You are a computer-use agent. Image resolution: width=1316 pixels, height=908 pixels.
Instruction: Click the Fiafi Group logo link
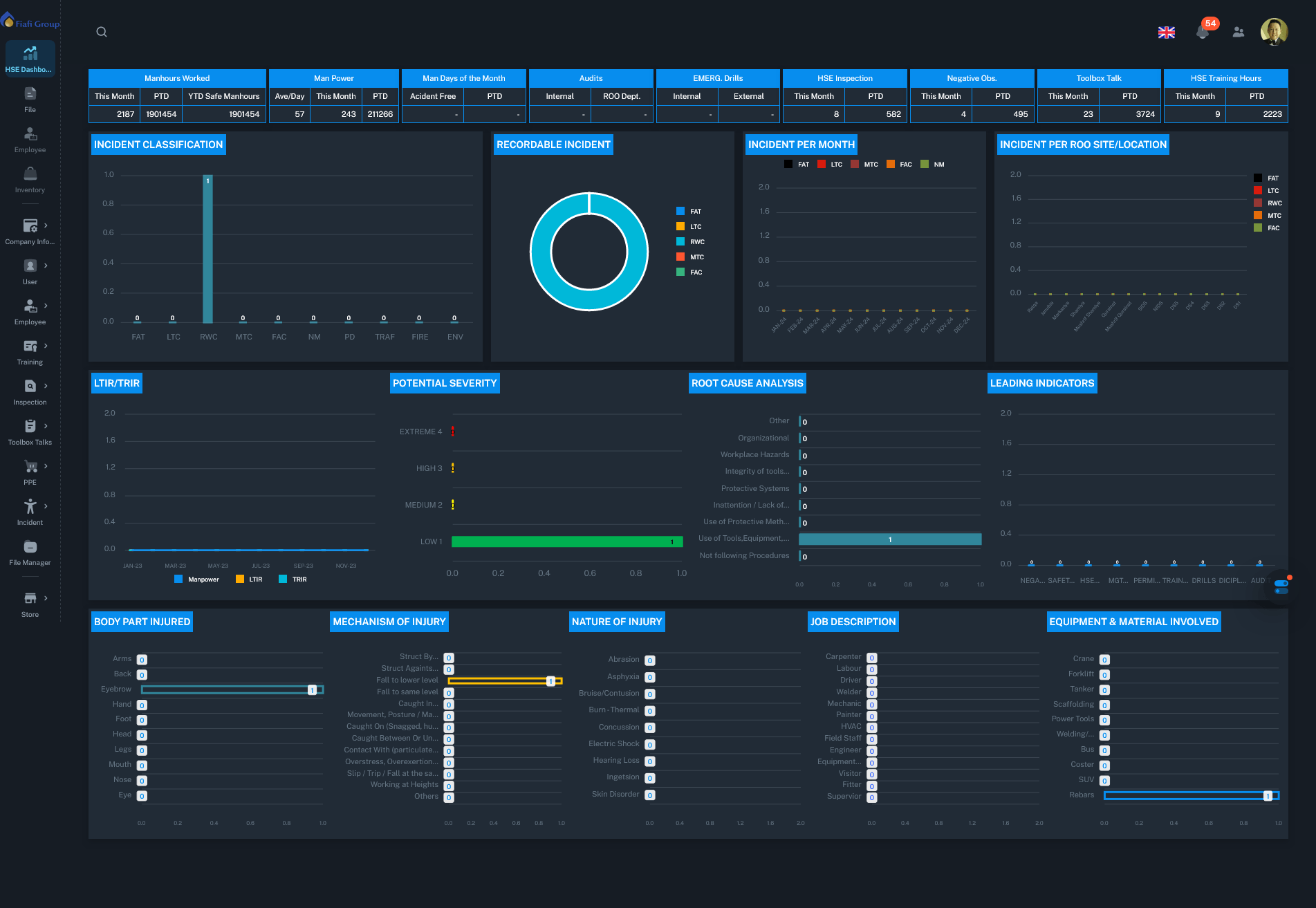(x=30, y=21)
